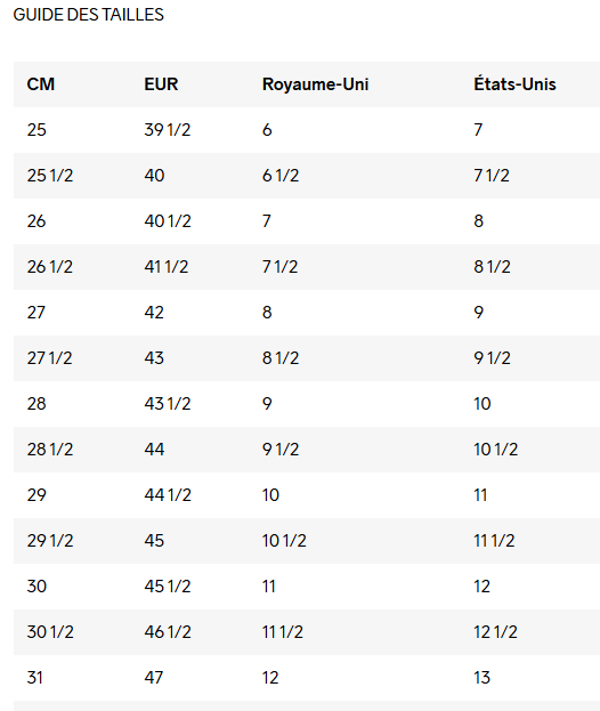Select EUR size 47 cell
The width and height of the screenshot is (600, 711).
tap(155, 677)
